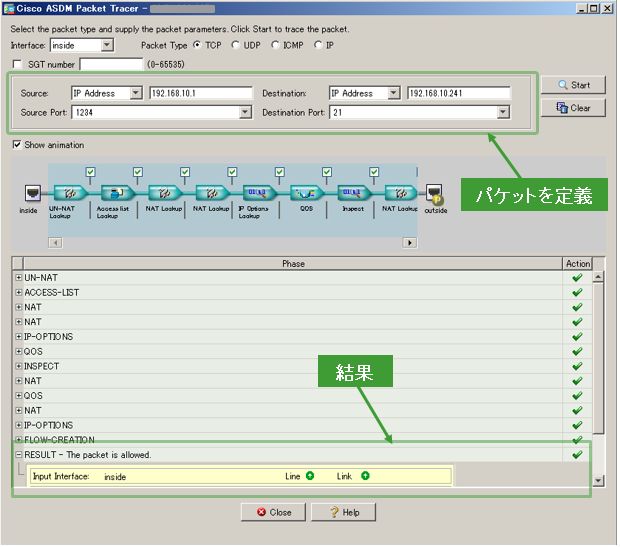Screen dimensions: 620x547
Task: Open the Source Port dropdown
Action: point(246,113)
